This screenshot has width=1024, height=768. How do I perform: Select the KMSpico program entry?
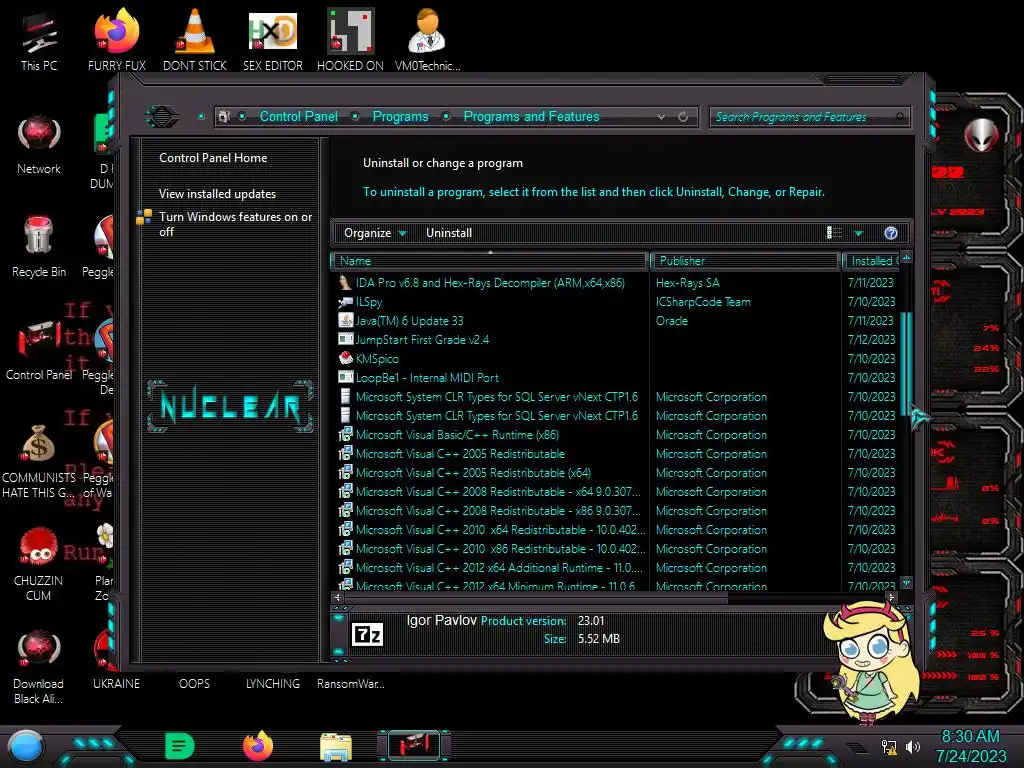(377, 359)
